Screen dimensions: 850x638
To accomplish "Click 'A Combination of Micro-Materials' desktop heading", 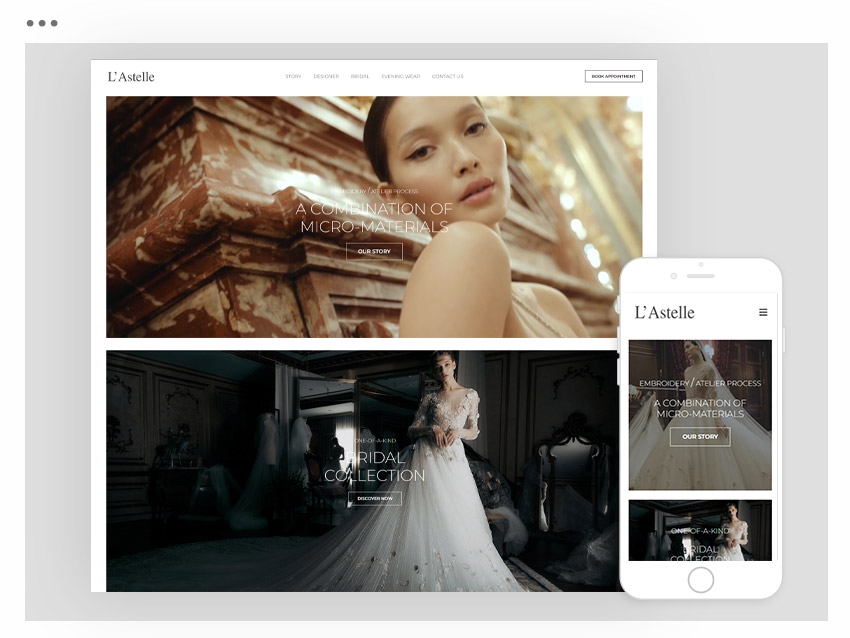I will pos(374,218).
